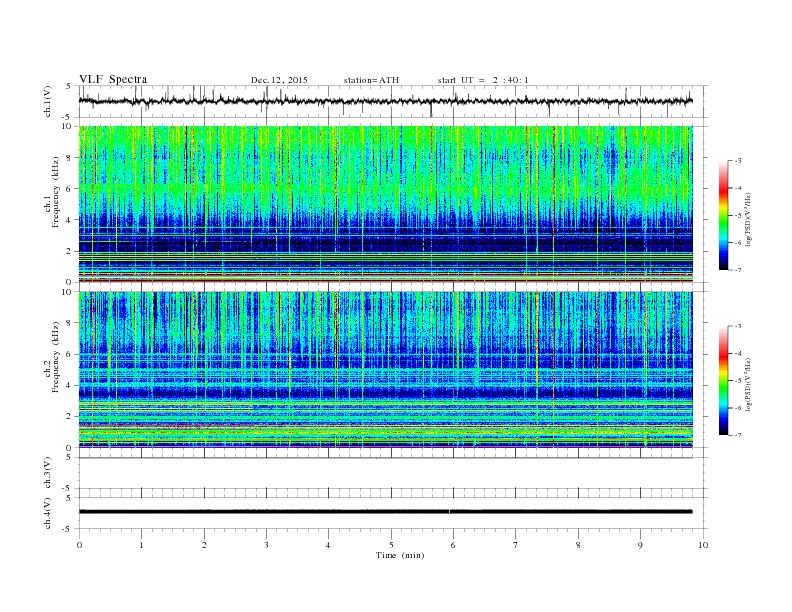Click the thick black ch.4 trace
Viewport: 792px width, 612px height.
tap(385, 512)
